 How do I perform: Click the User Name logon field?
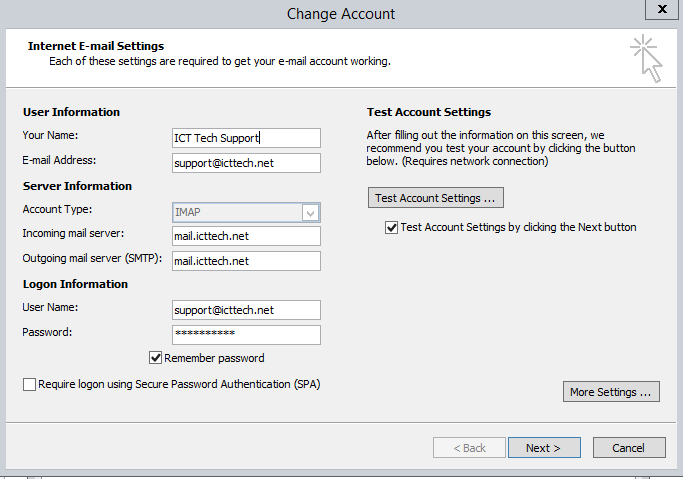[246, 310]
